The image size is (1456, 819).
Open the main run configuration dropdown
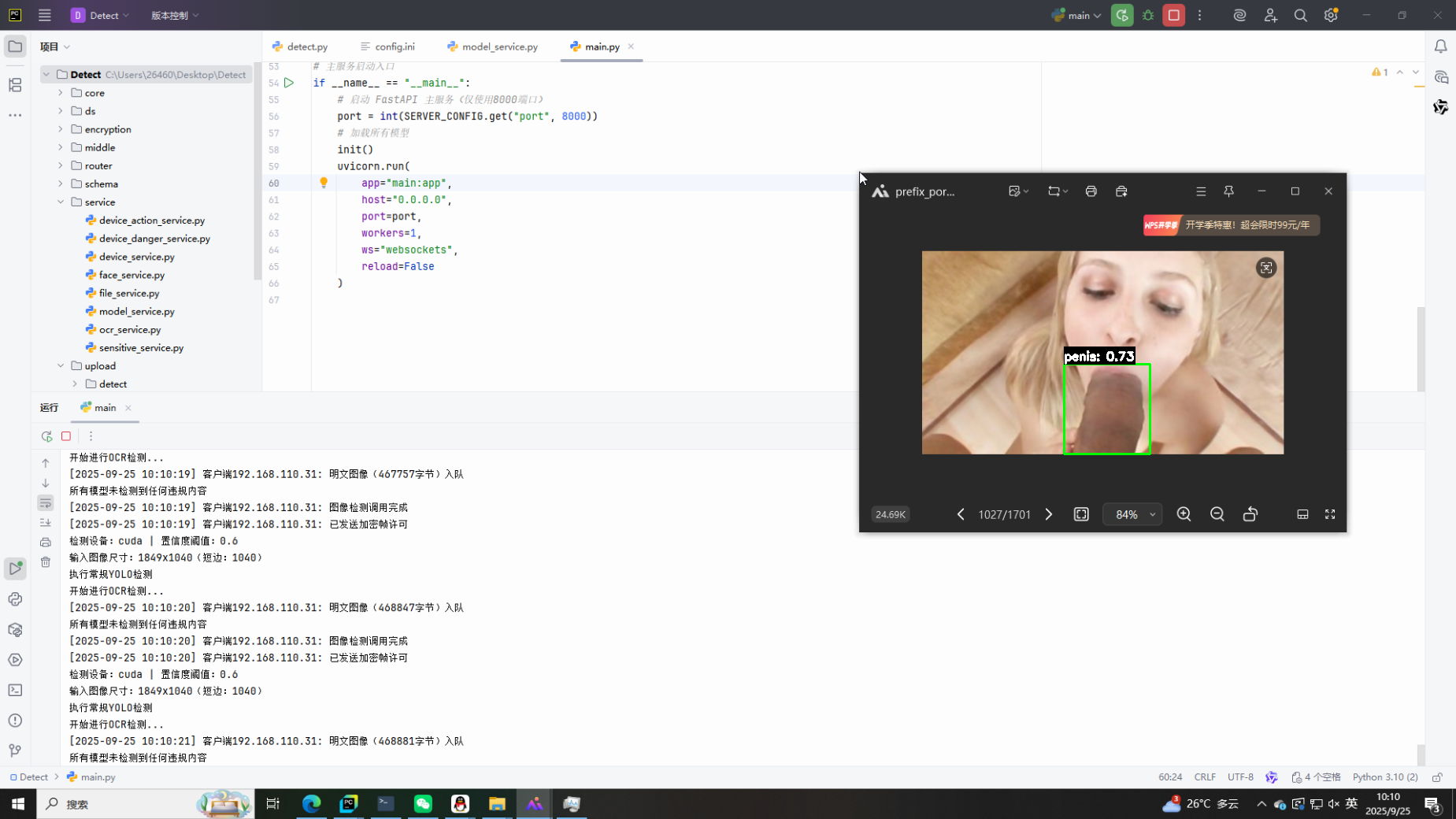point(1077,15)
